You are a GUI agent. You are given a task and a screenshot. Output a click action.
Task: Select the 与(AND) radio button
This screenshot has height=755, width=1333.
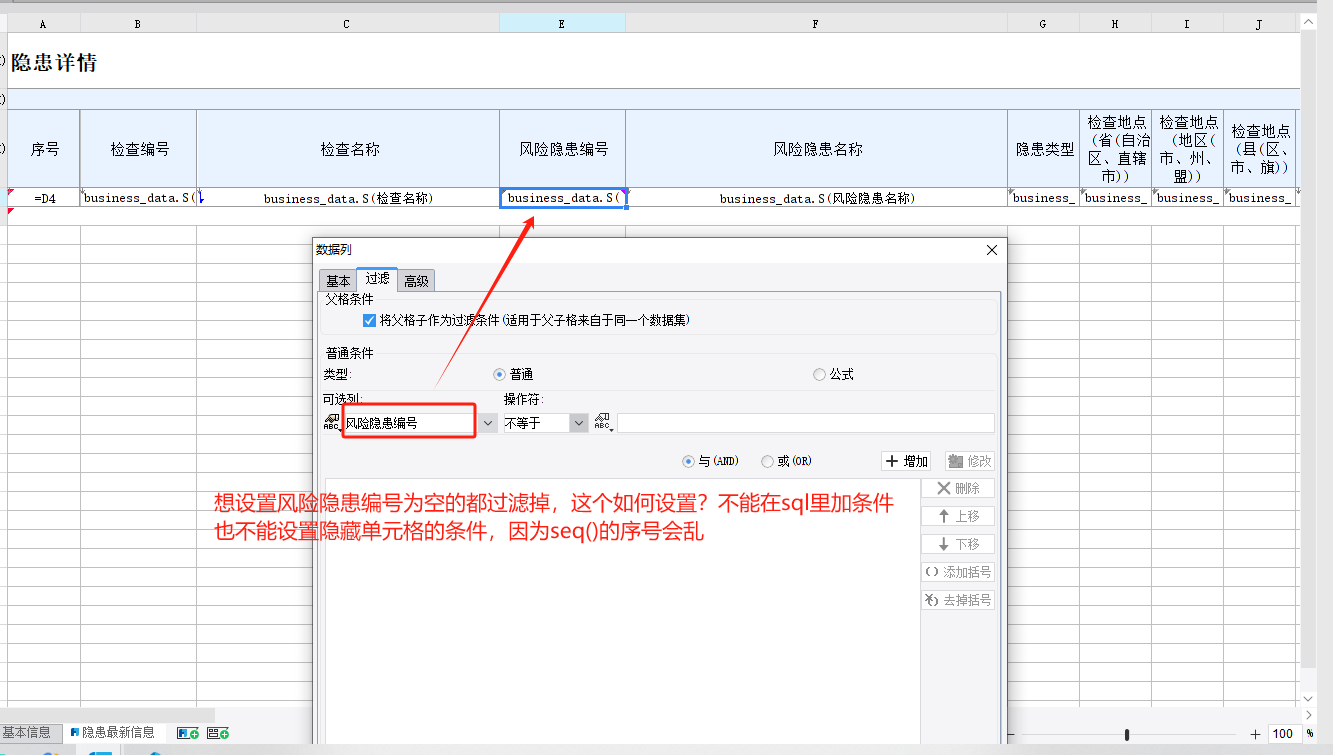point(688,461)
